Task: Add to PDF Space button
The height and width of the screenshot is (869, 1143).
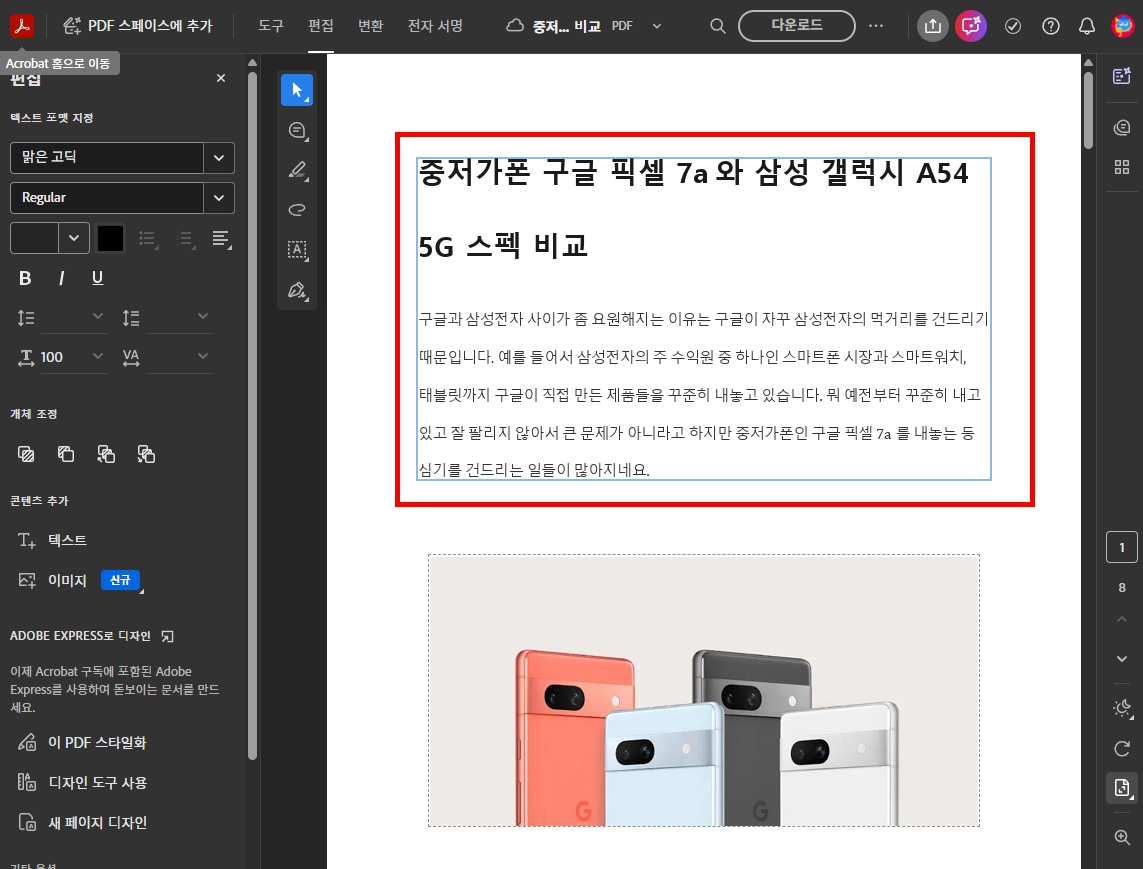Action: [x=138, y=26]
